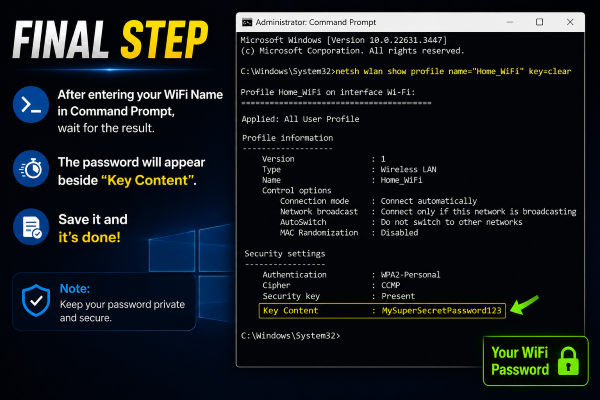The height and width of the screenshot is (400, 600).
Task: Click the 'Wireless LAN' type value
Action: pos(409,169)
